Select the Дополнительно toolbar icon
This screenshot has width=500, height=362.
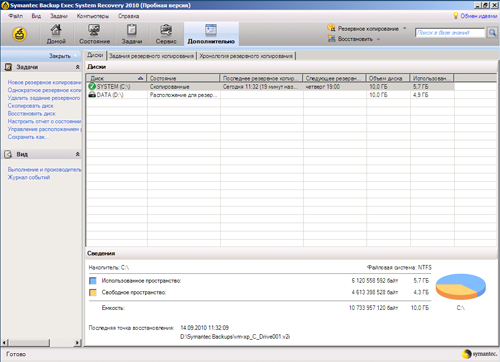[x=211, y=34]
